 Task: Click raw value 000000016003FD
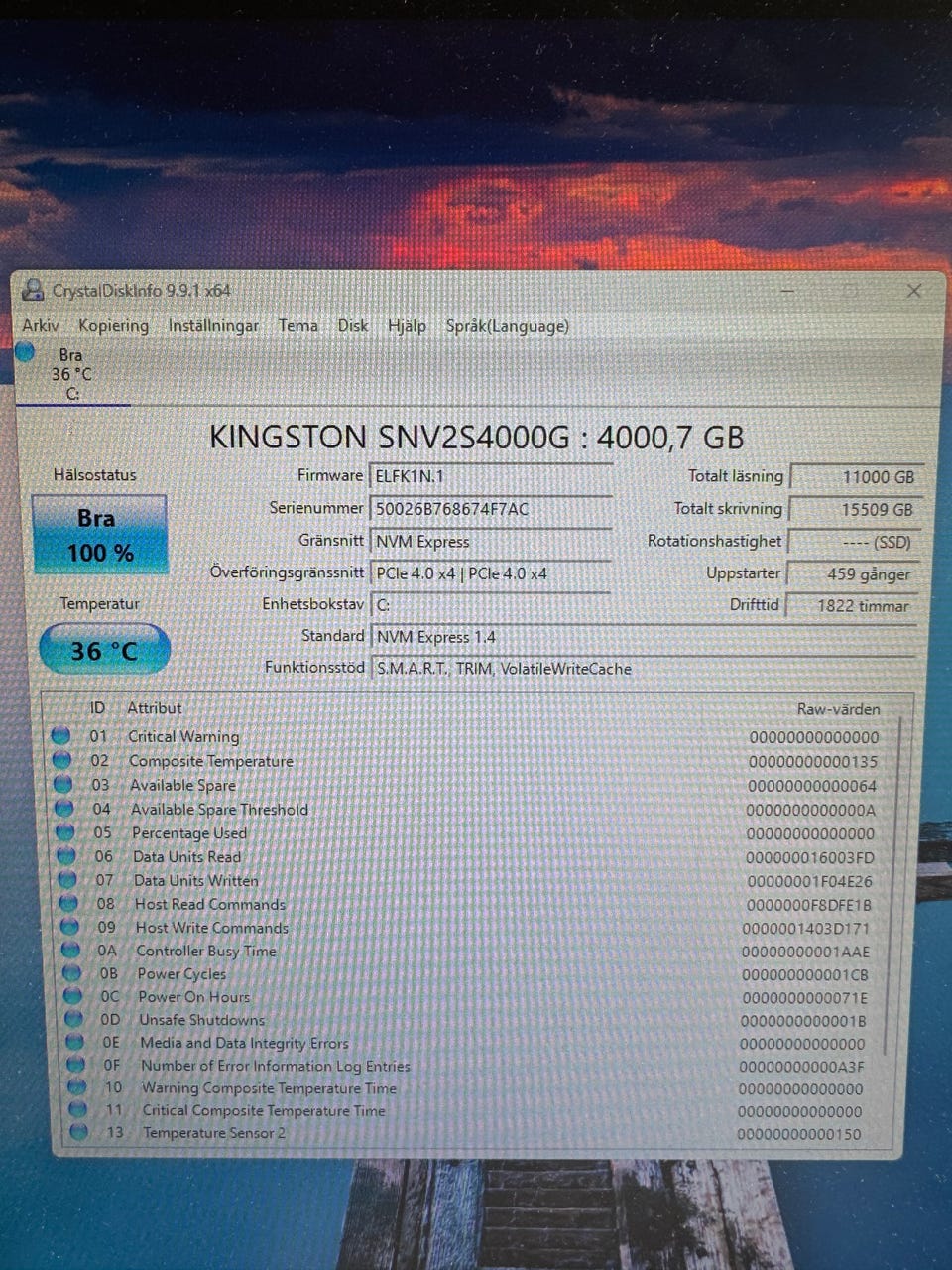tap(810, 858)
